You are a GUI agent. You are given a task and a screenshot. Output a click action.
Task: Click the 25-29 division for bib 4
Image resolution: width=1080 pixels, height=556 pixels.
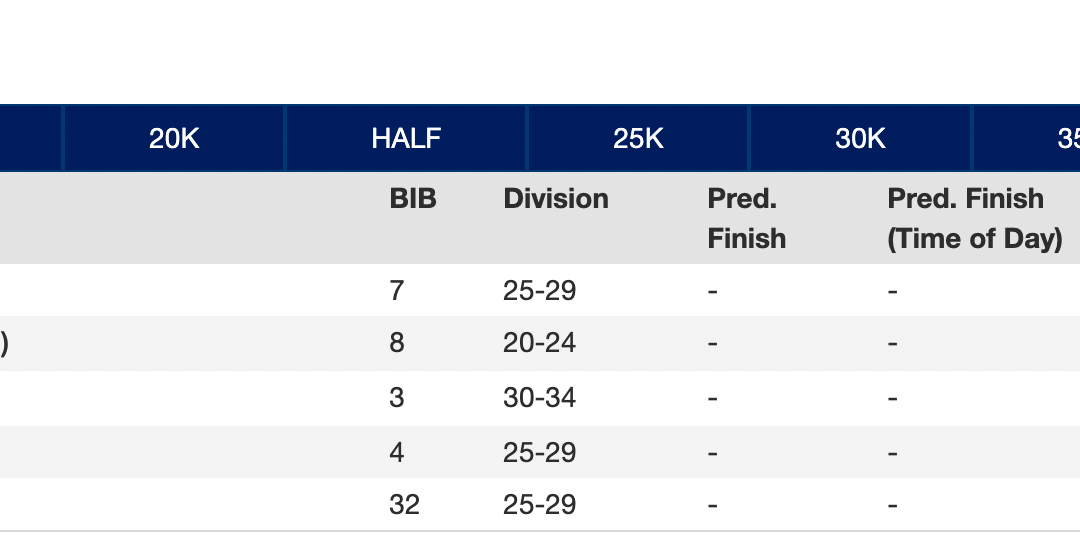[x=540, y=452]
